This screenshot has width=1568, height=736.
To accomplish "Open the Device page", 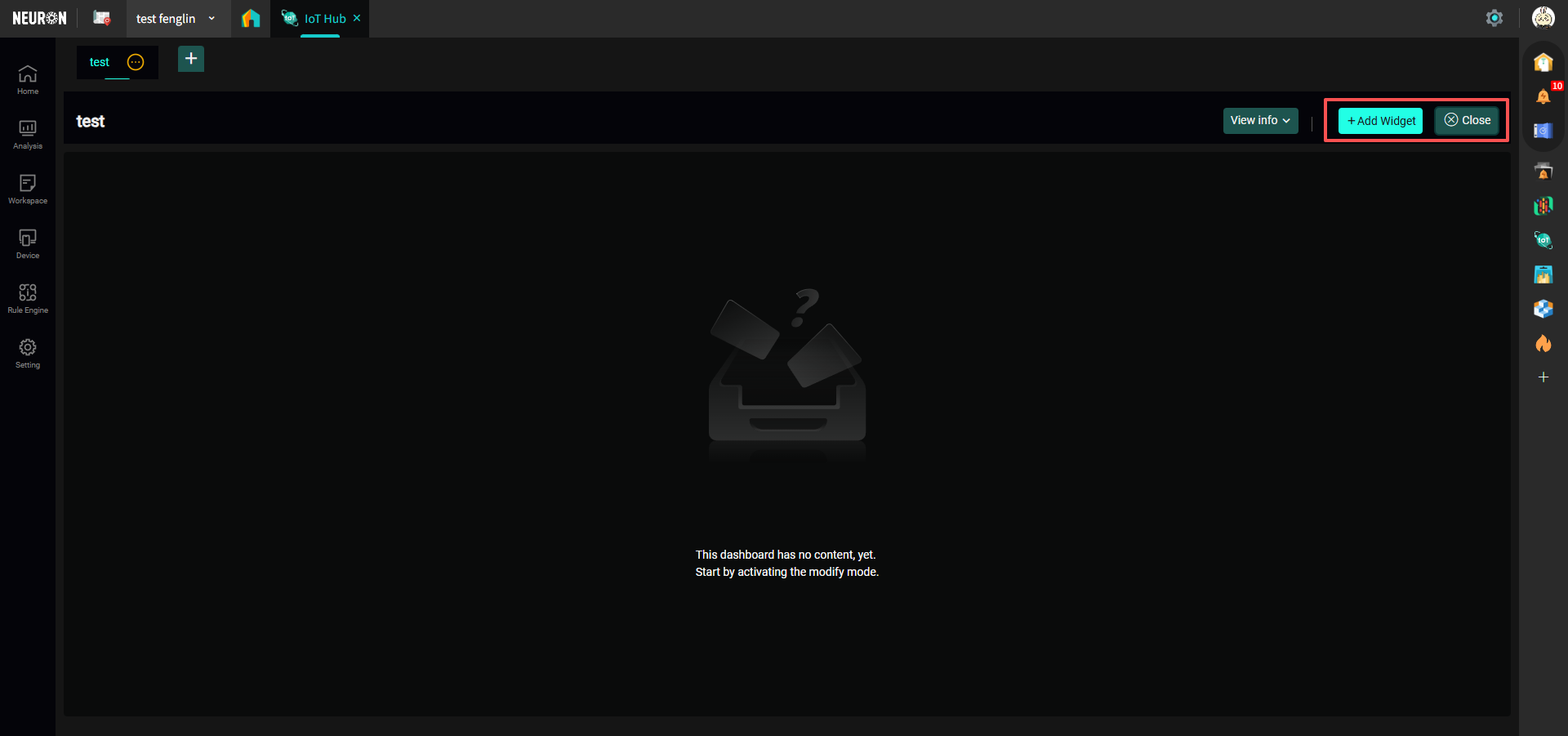I will pos(28,244).
